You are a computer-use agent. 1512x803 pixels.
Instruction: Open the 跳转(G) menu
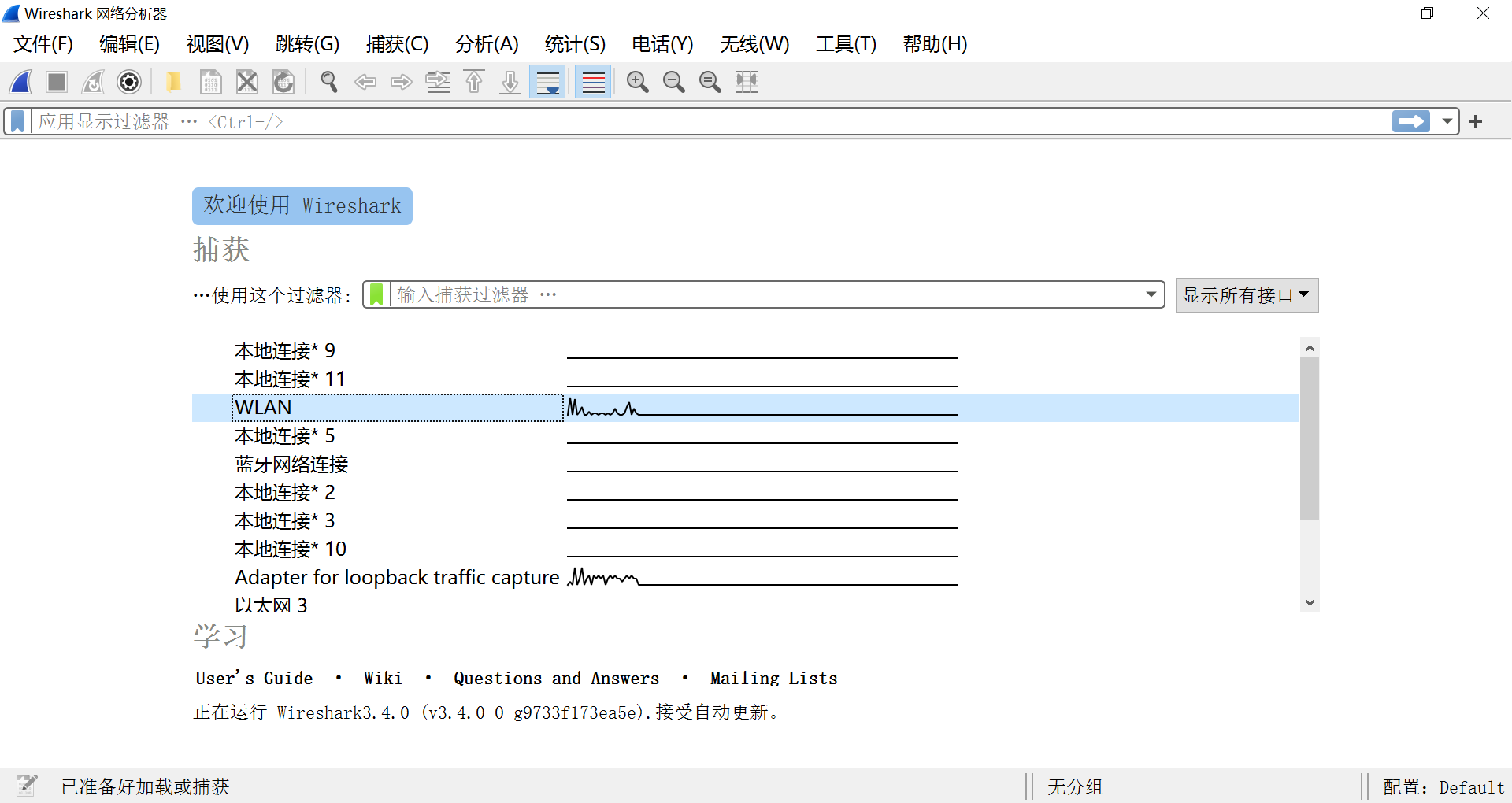308,44
